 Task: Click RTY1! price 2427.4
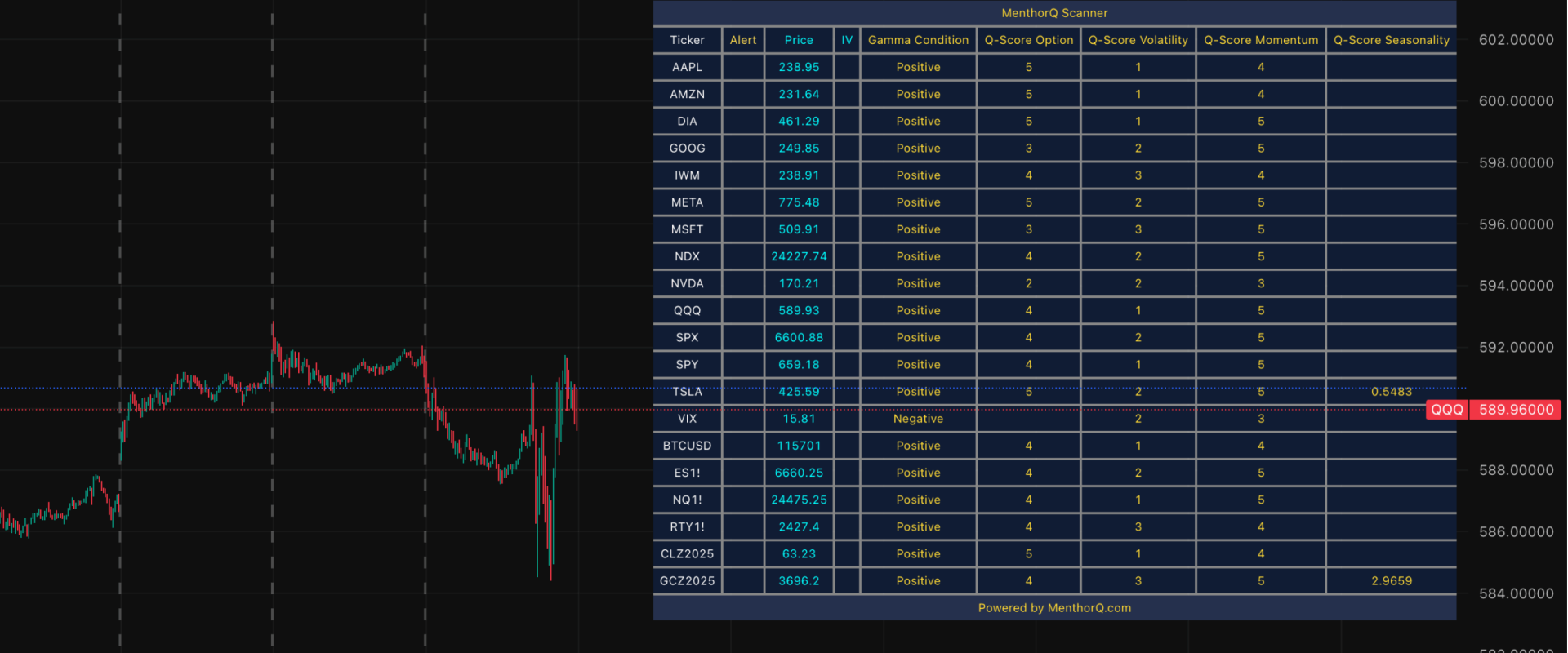tap(799, 526)
